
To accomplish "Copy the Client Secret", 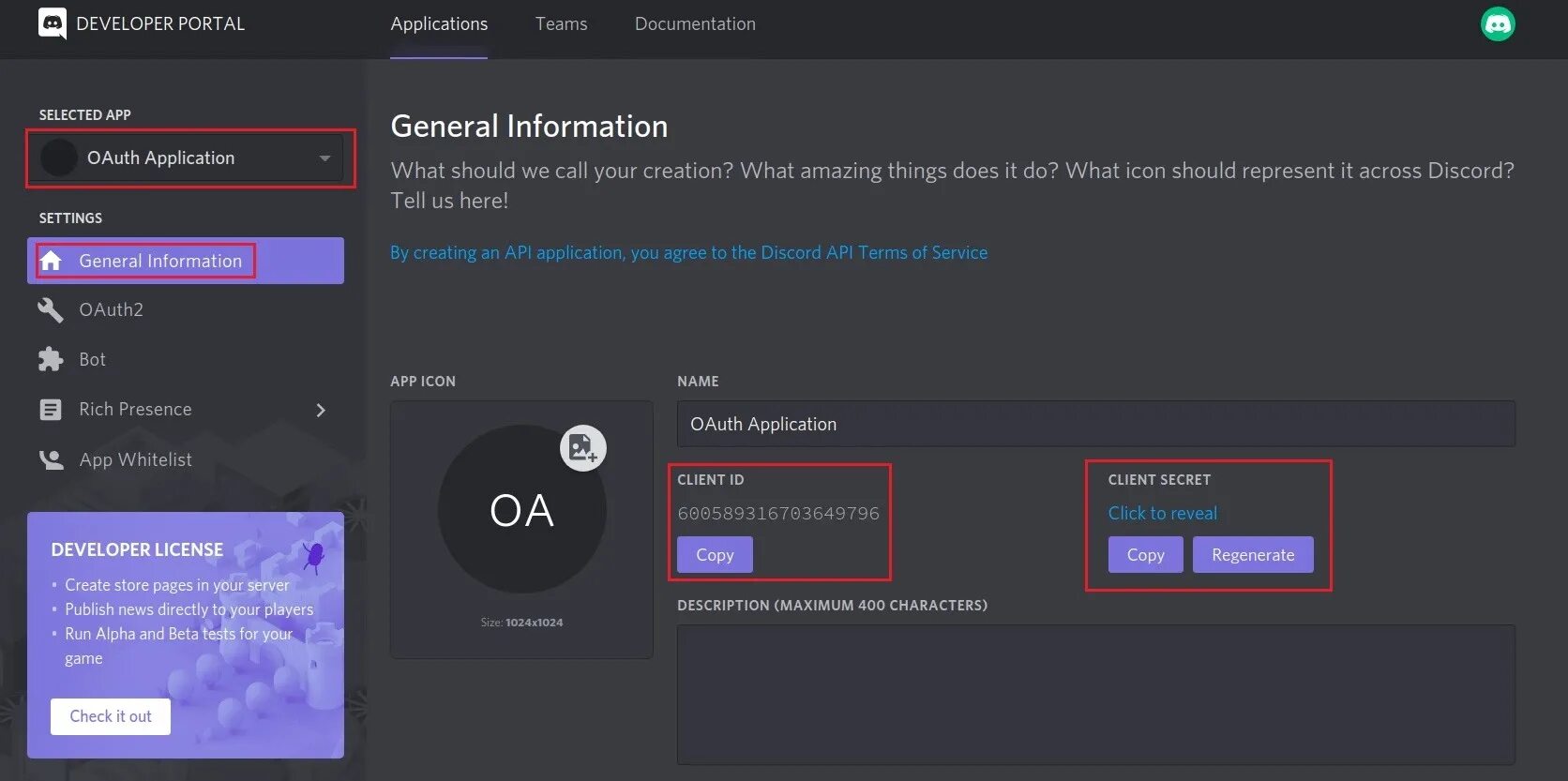I will (x=1145, y=555).
